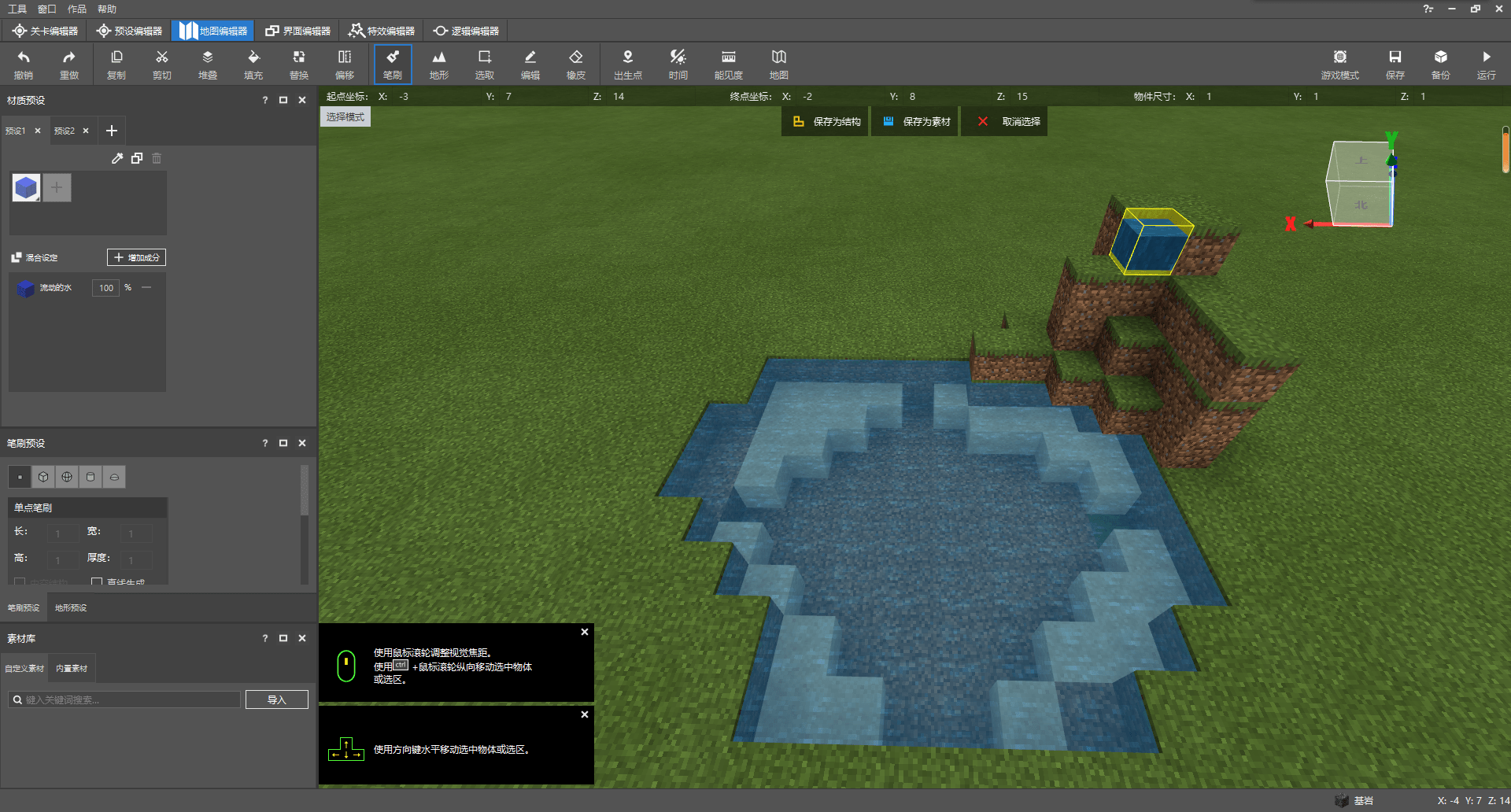The width and height of the screenshot is (1511, 812).
Task: Select the 预设1 material tab
Action: [x=16, y=131]
